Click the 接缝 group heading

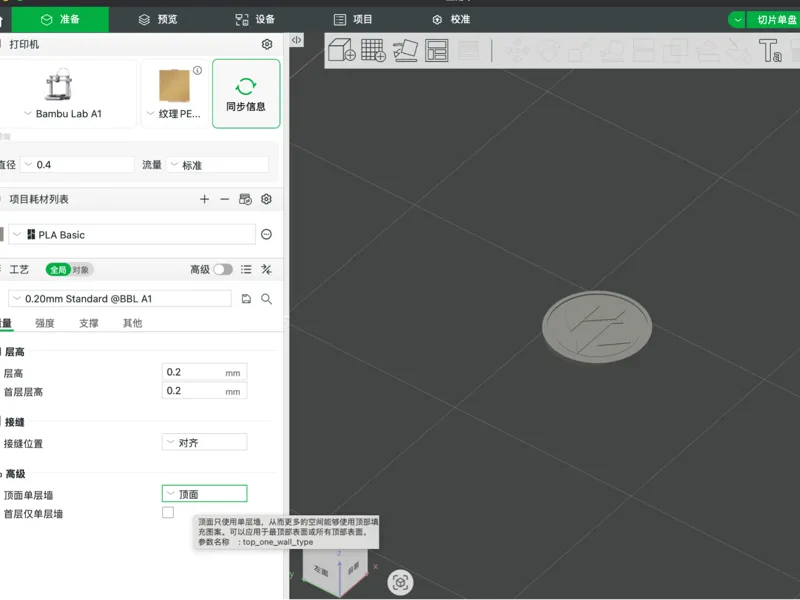[x=14, y=422]
